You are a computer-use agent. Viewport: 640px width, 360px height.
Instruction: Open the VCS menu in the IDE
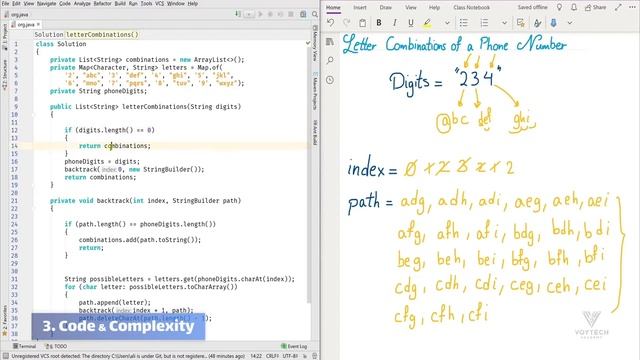160,3
